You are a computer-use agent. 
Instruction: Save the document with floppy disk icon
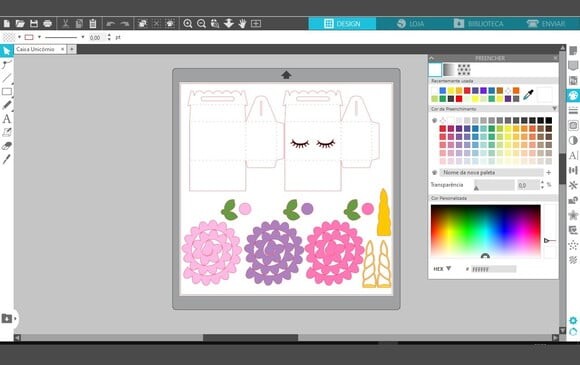tap(34, 24)
